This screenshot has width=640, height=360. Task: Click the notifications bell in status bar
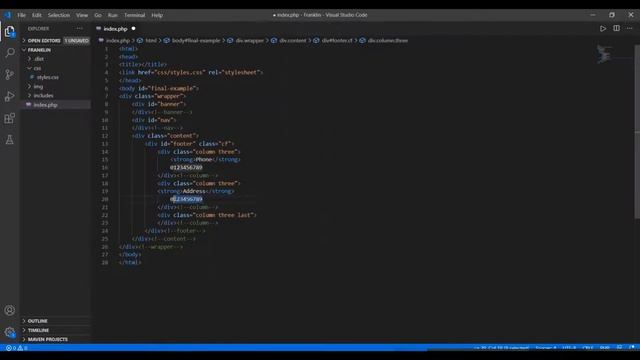(x=631, y=348)
